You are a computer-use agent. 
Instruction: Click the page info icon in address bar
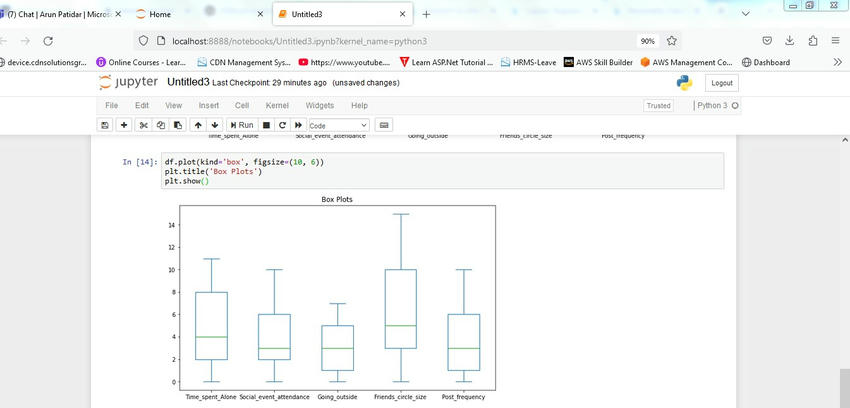pos(160,41)
